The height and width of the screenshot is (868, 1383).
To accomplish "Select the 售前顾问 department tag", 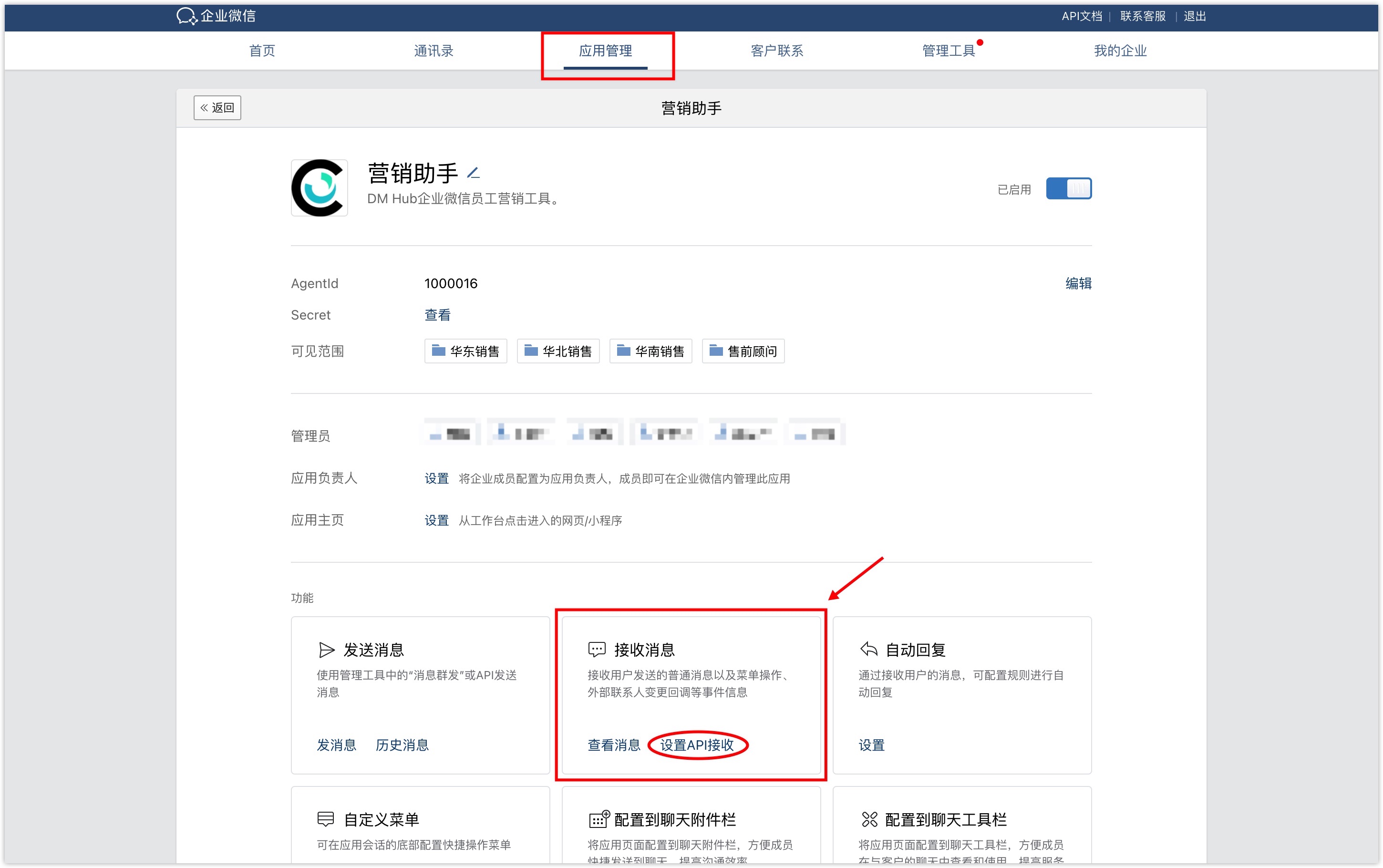I will coord(743,351).
